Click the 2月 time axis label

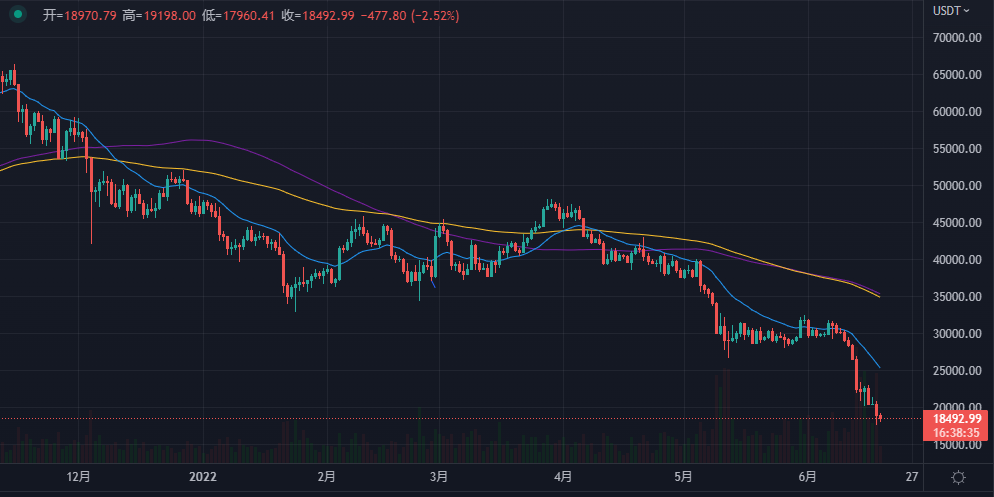[326, 476]
